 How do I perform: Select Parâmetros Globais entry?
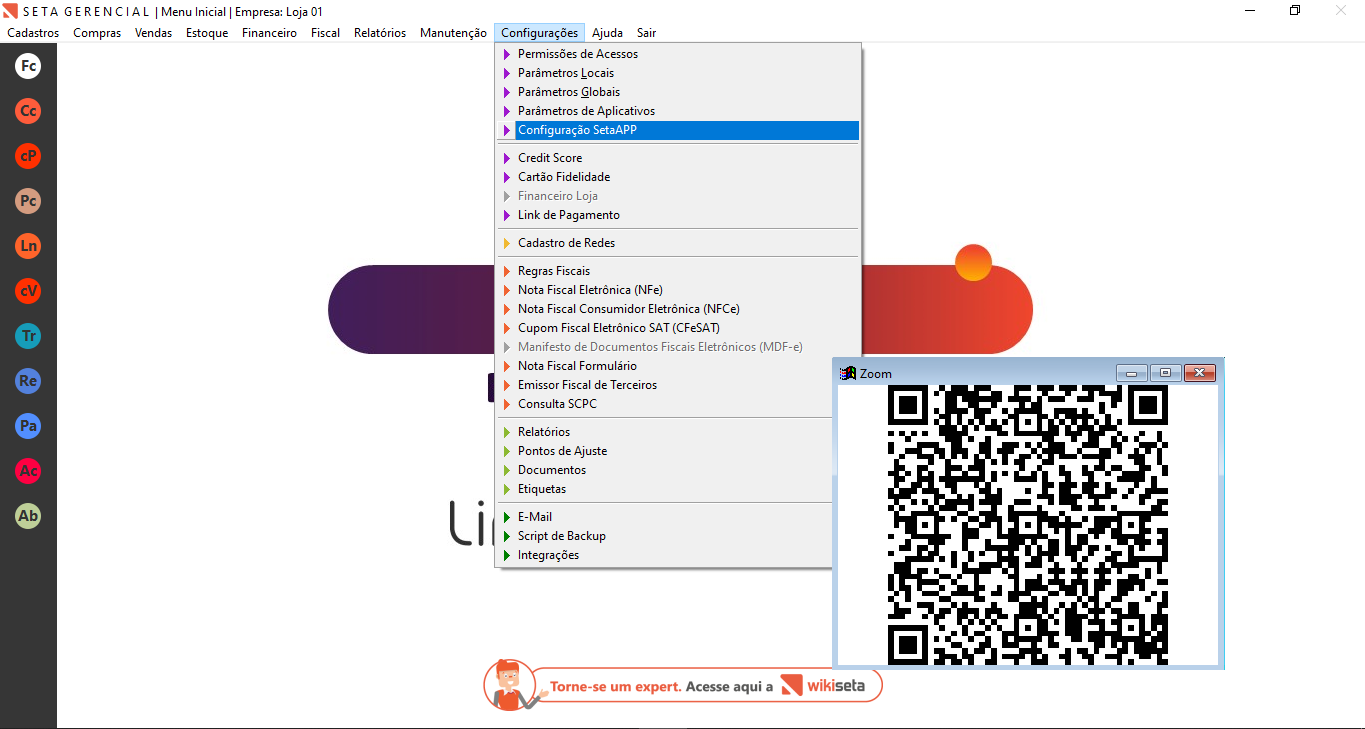coord(678,92)
